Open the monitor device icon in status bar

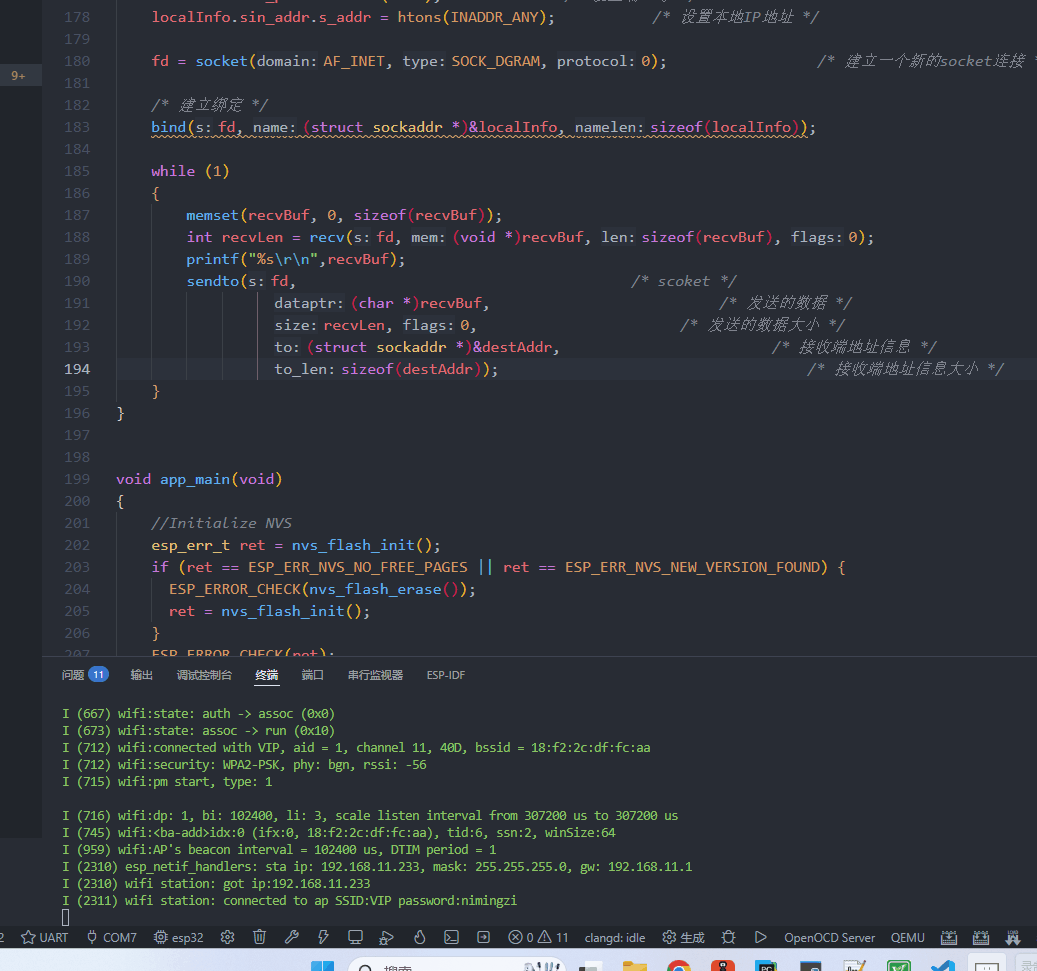pos(355,937)
